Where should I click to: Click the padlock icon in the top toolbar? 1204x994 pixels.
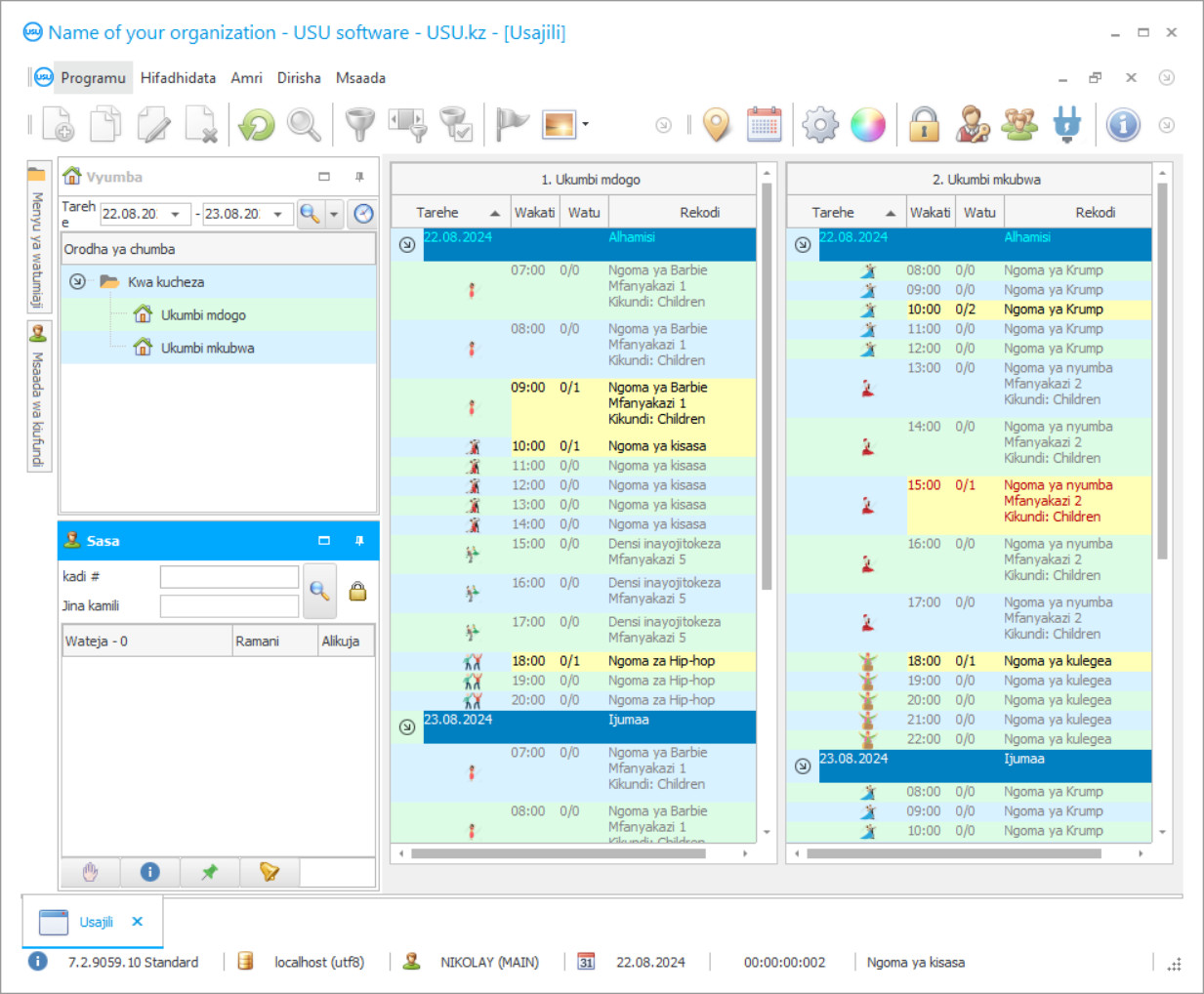coord(923,125)
